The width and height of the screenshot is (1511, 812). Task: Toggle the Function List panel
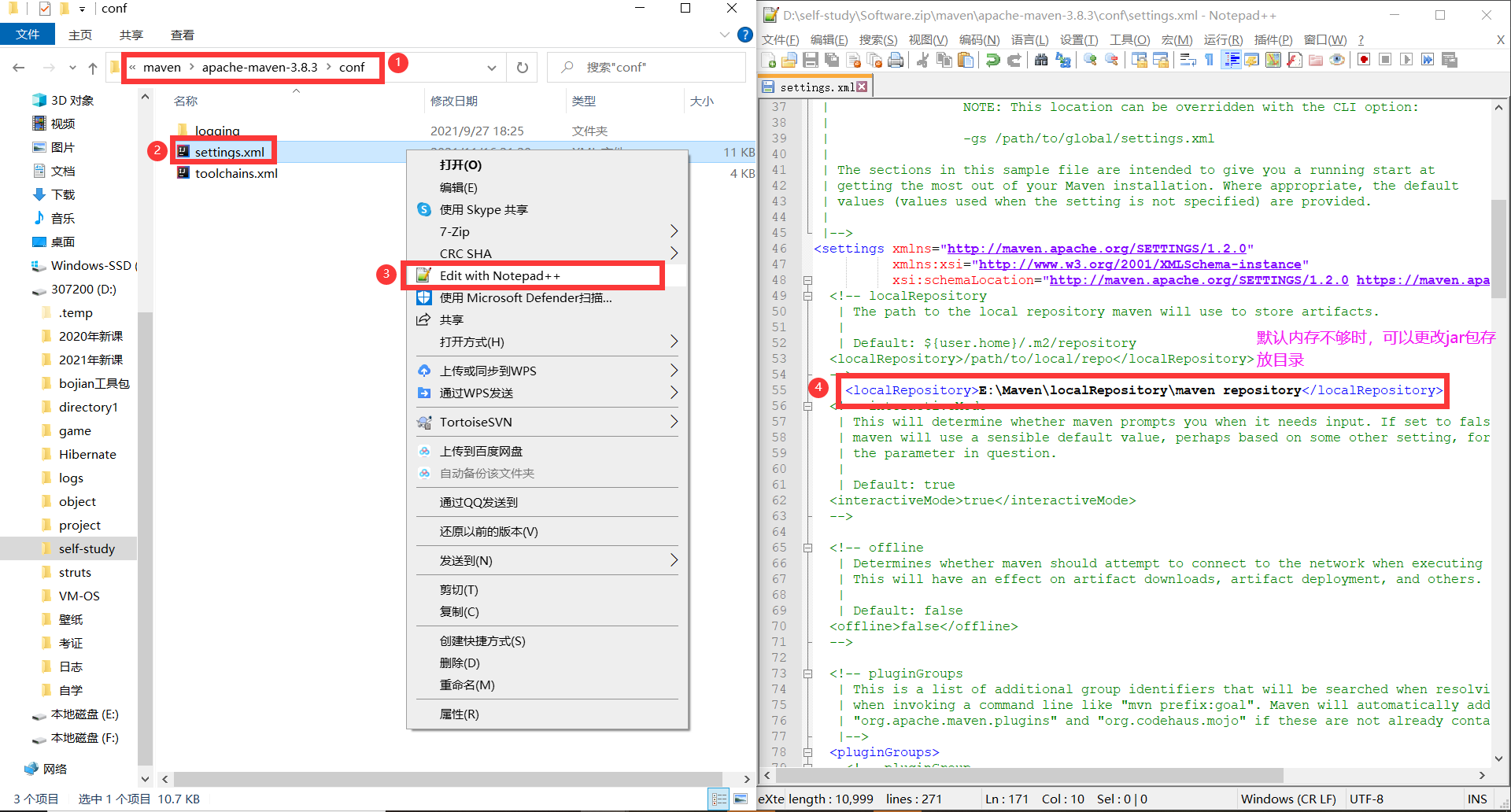click(1294, 61)
